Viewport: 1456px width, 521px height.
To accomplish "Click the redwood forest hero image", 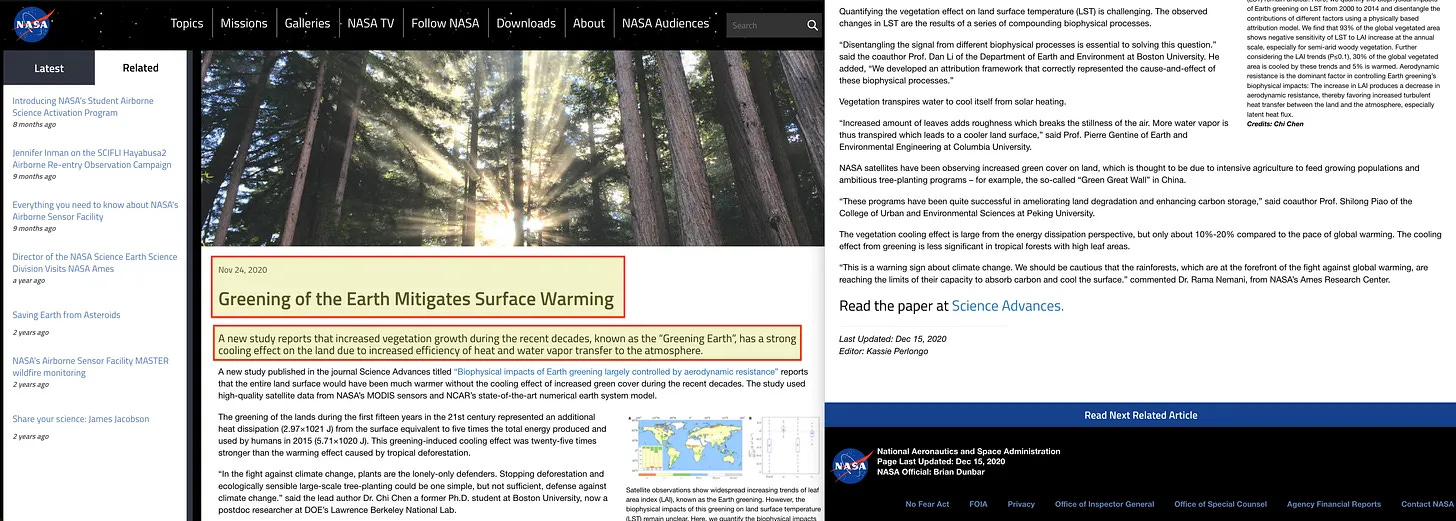I will coord(512,148).
